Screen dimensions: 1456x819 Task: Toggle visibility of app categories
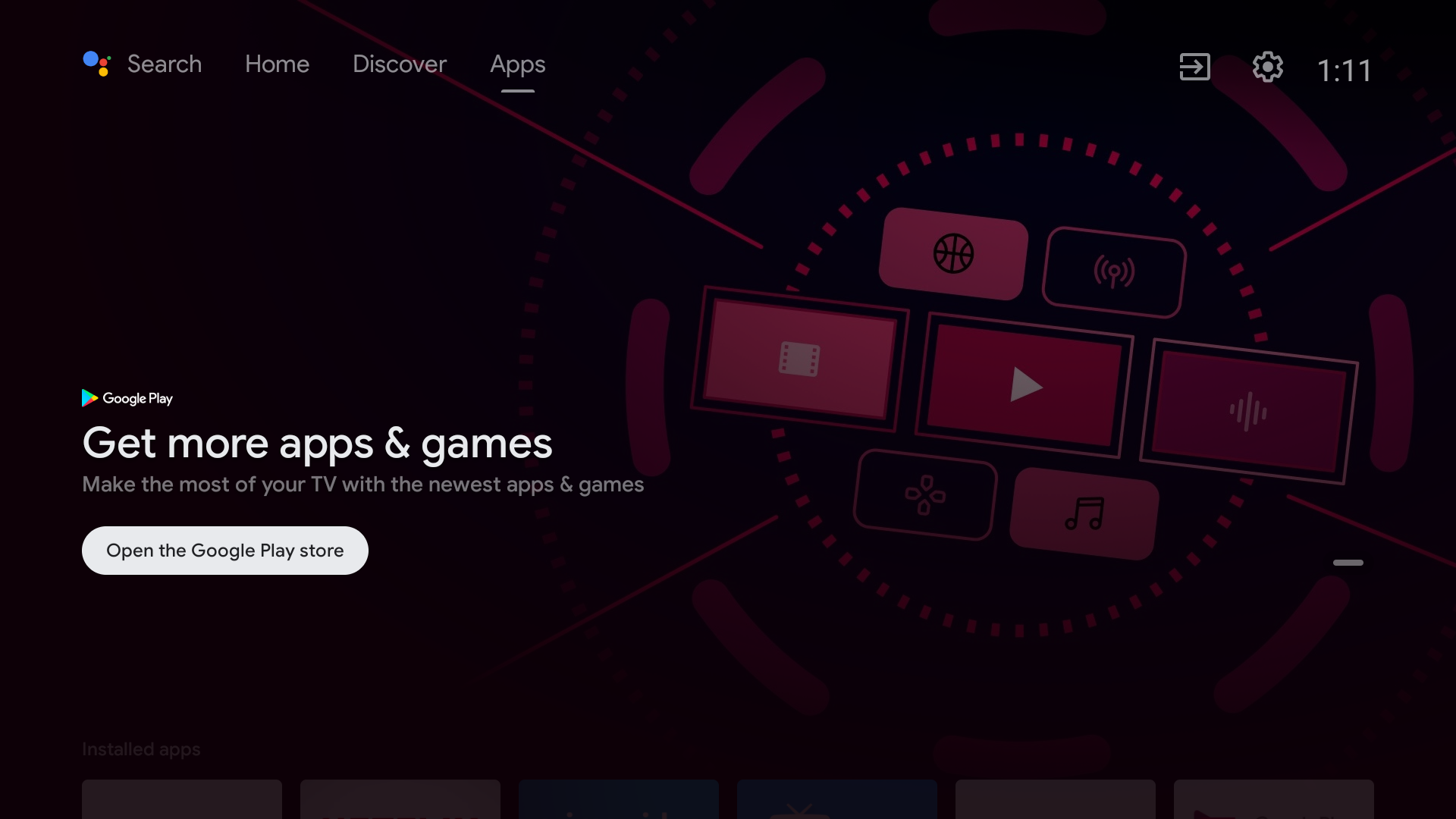coord(1348,562)
